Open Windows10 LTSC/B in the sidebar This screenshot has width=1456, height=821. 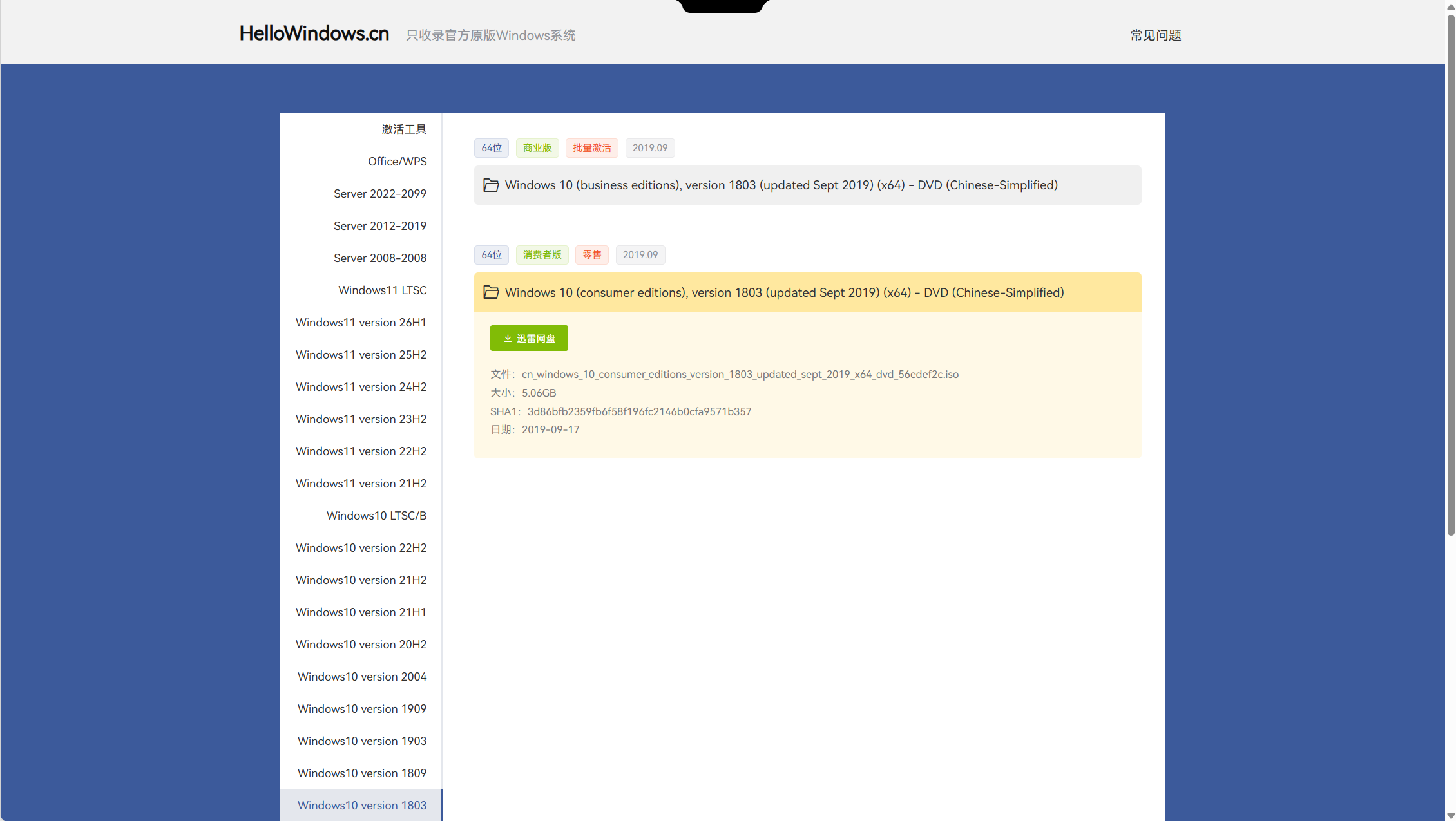361,515
